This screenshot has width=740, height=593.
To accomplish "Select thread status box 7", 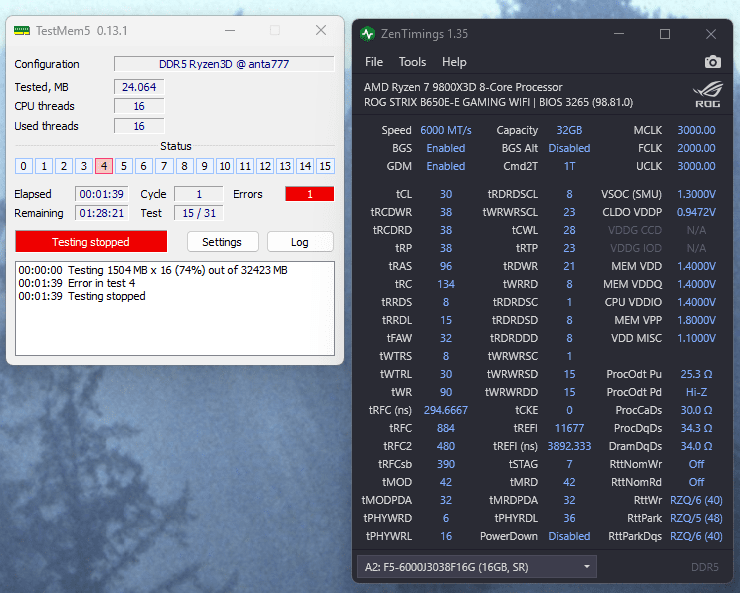I will (x=164, y=166).
